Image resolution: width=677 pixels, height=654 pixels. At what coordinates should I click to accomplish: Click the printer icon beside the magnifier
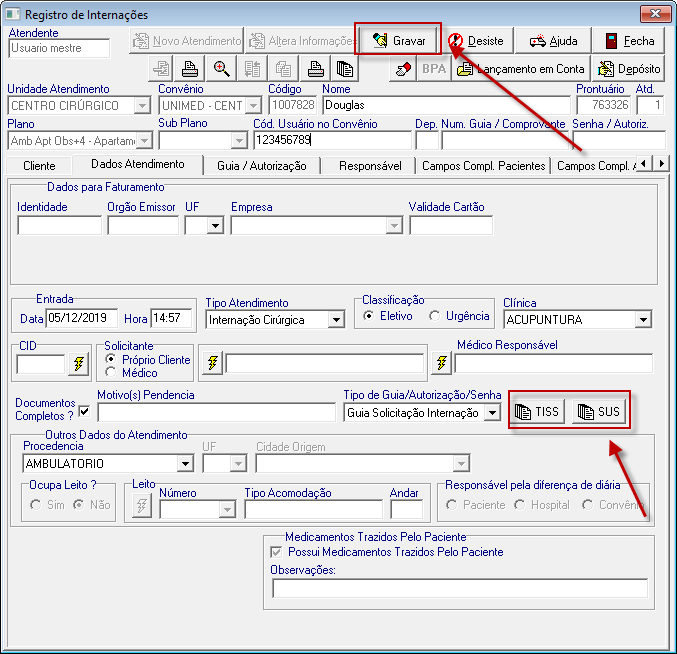click(x=189, y=69)
